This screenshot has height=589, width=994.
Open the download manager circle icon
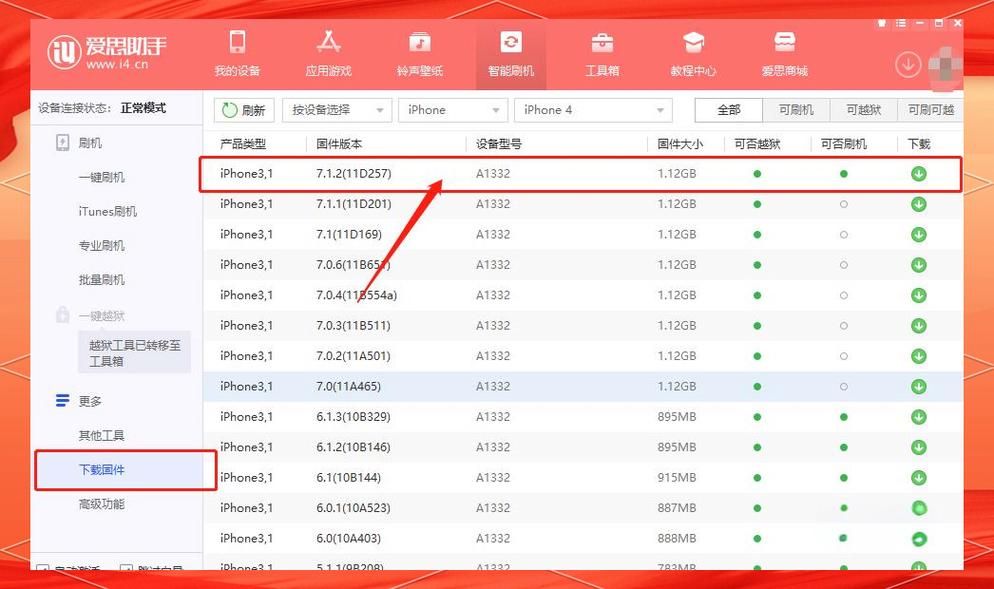pos(907,63)
